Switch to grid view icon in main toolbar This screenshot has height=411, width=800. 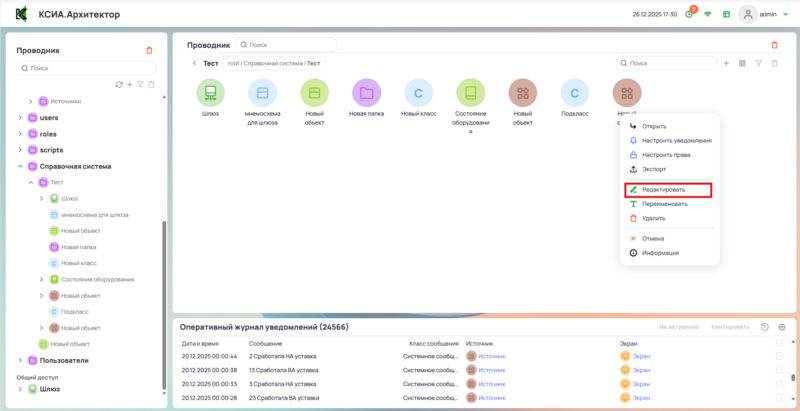[x=742, y=63]
